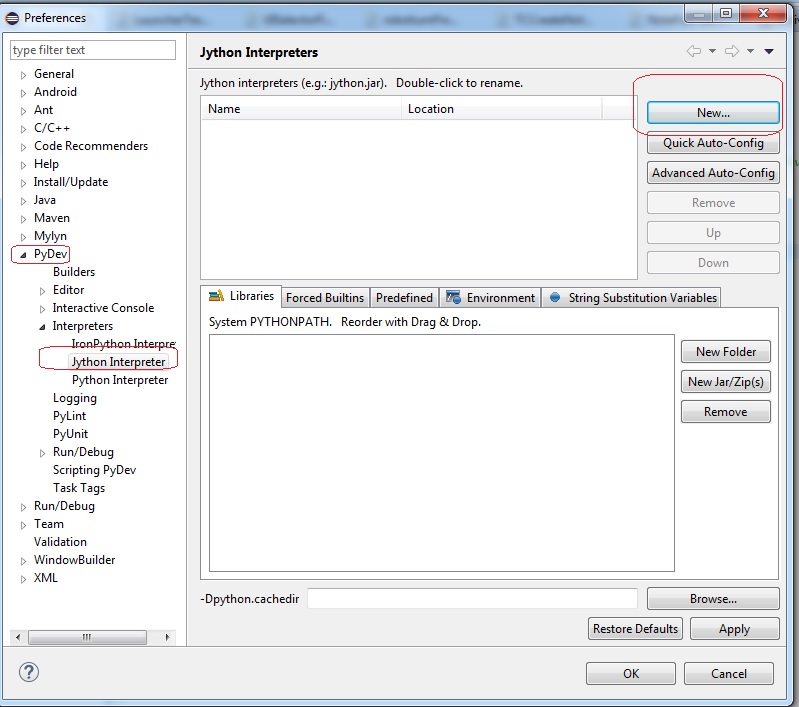Click the window maximize button
Screen dimensions: 799x707
[726, 13]
